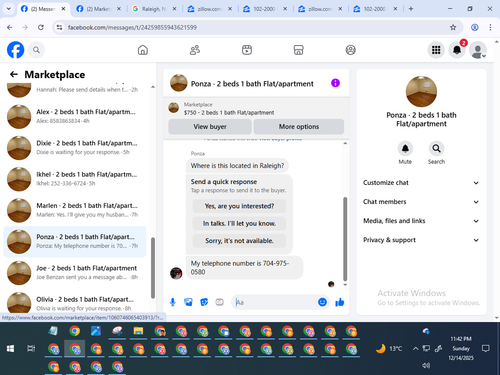Send quick reply 'Sorry, it's not available.'

point(239,241)
